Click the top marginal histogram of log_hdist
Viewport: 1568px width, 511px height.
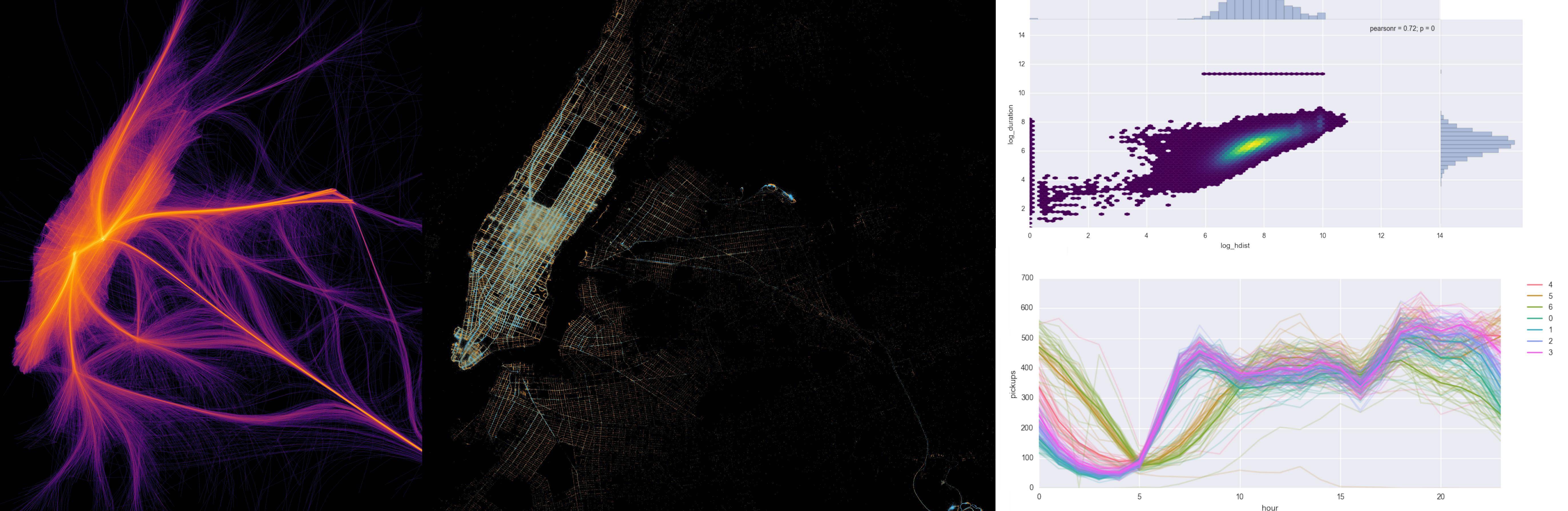[1254, 10]
